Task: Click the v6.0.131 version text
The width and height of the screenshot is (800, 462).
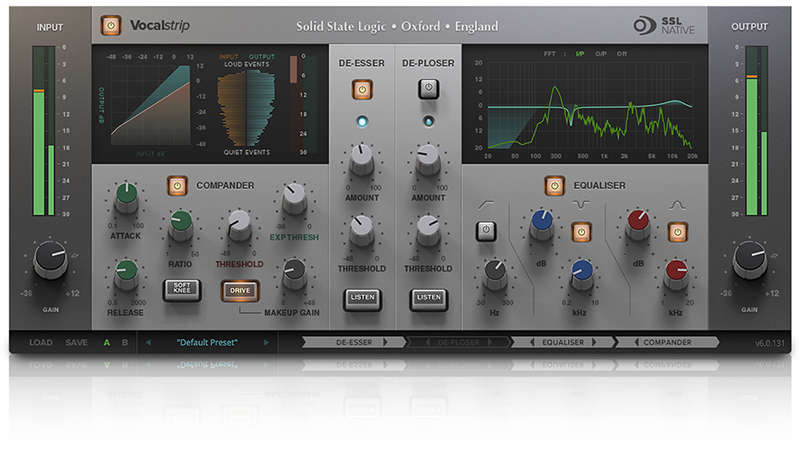Action: tap(770, 343)
